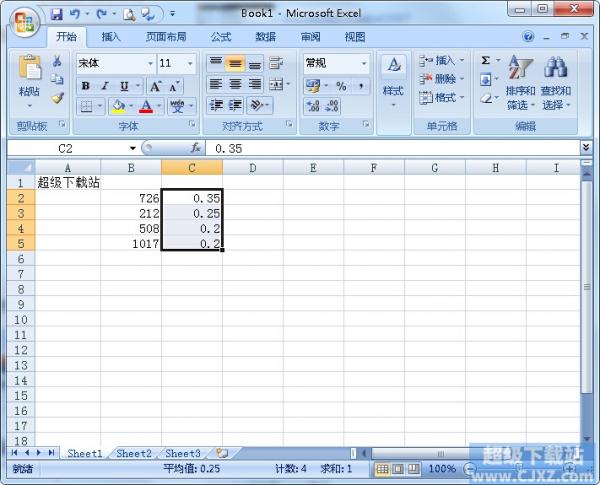The image size is (600, 485).
Task: Open the Sheet3 worksheet tab
Action: point(183,454)
